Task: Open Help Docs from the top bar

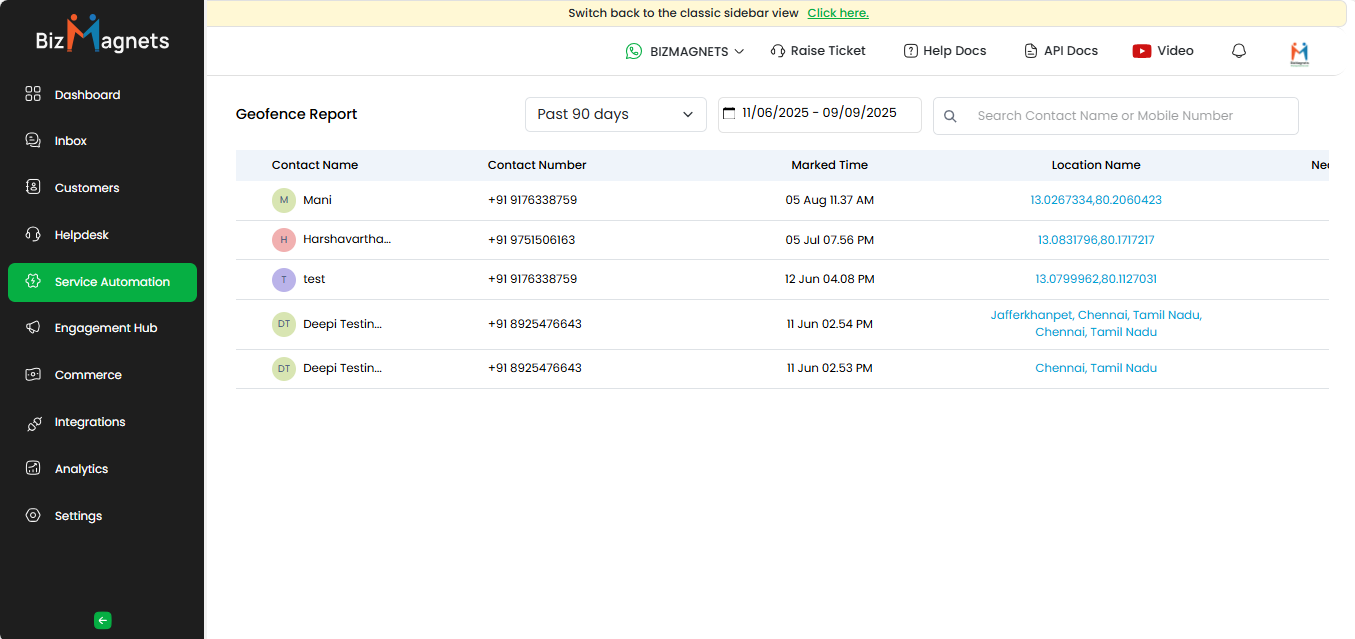Action: click(x=944, y=51)
